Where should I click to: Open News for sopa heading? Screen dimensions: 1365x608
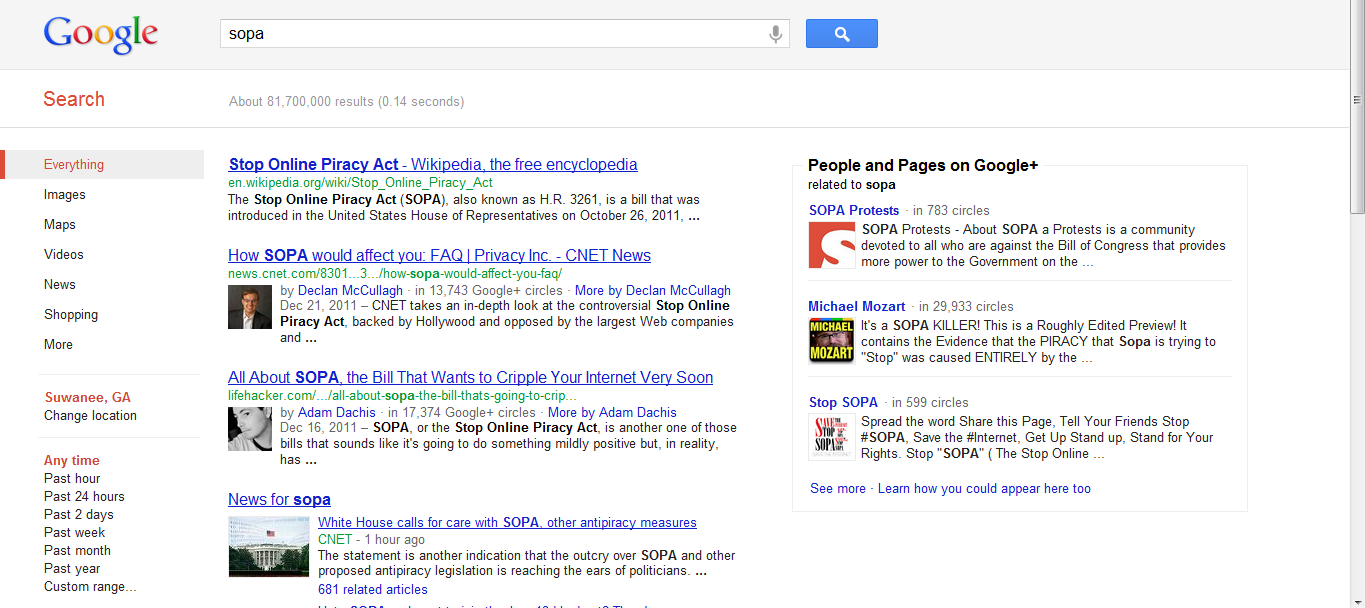coord(279,500)
